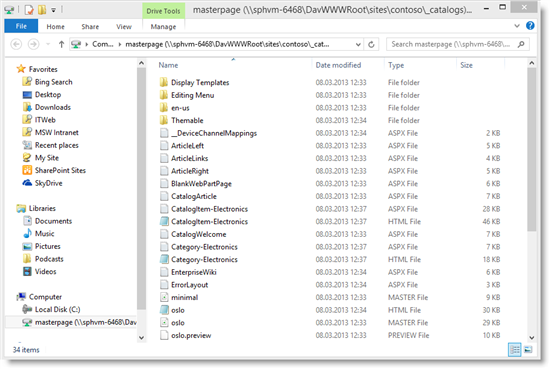
Task: Switch to details view in status bar
Action: 515,350
